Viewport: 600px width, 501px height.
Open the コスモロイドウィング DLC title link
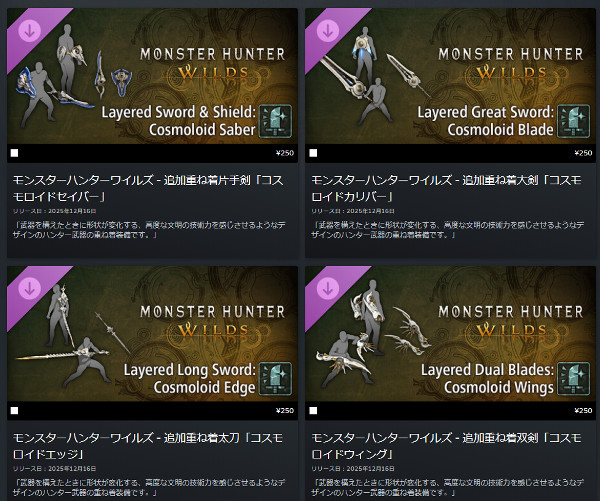[x=446, y=446]
